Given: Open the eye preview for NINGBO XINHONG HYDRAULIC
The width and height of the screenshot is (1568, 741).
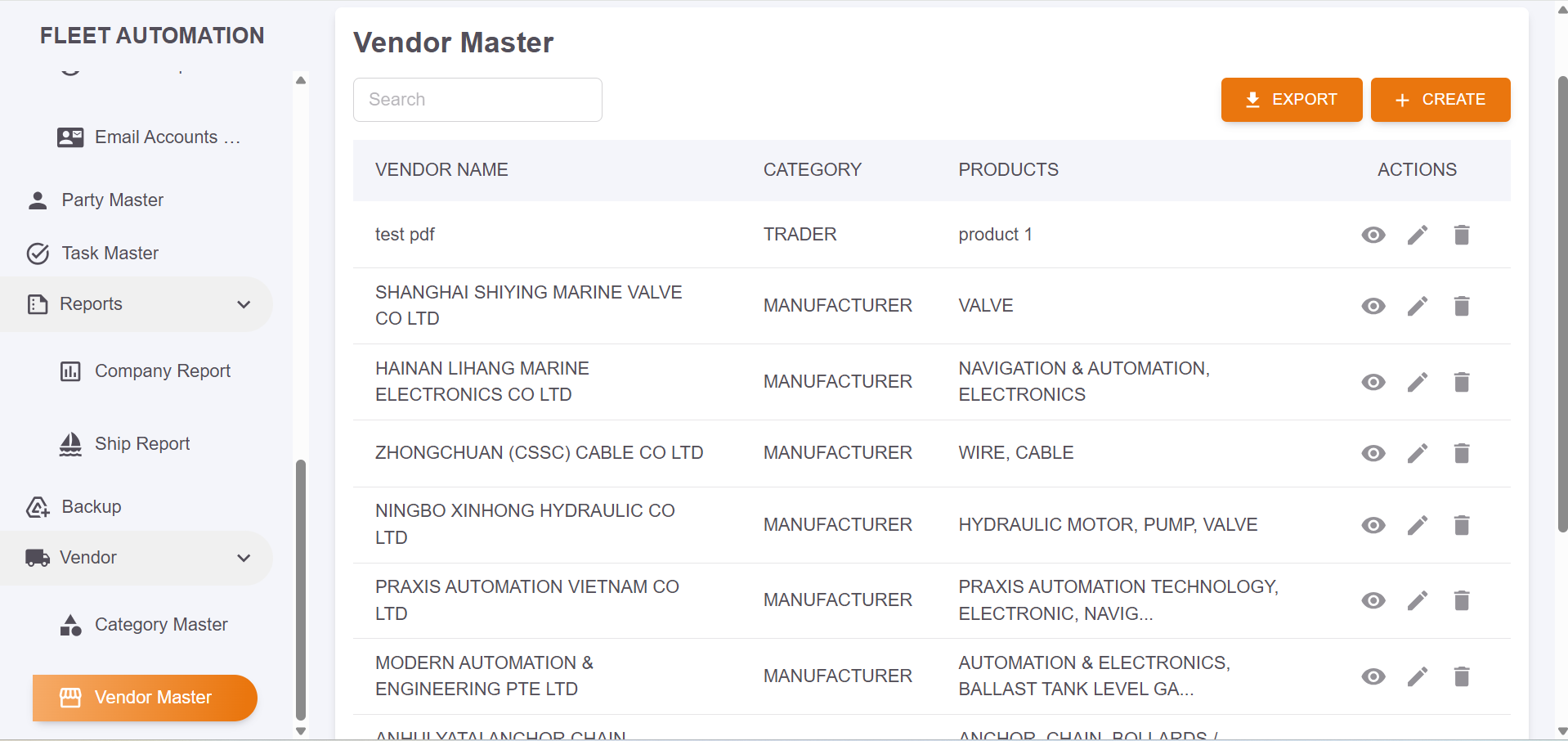Looking at the screenshot, I should point(1373,524).
